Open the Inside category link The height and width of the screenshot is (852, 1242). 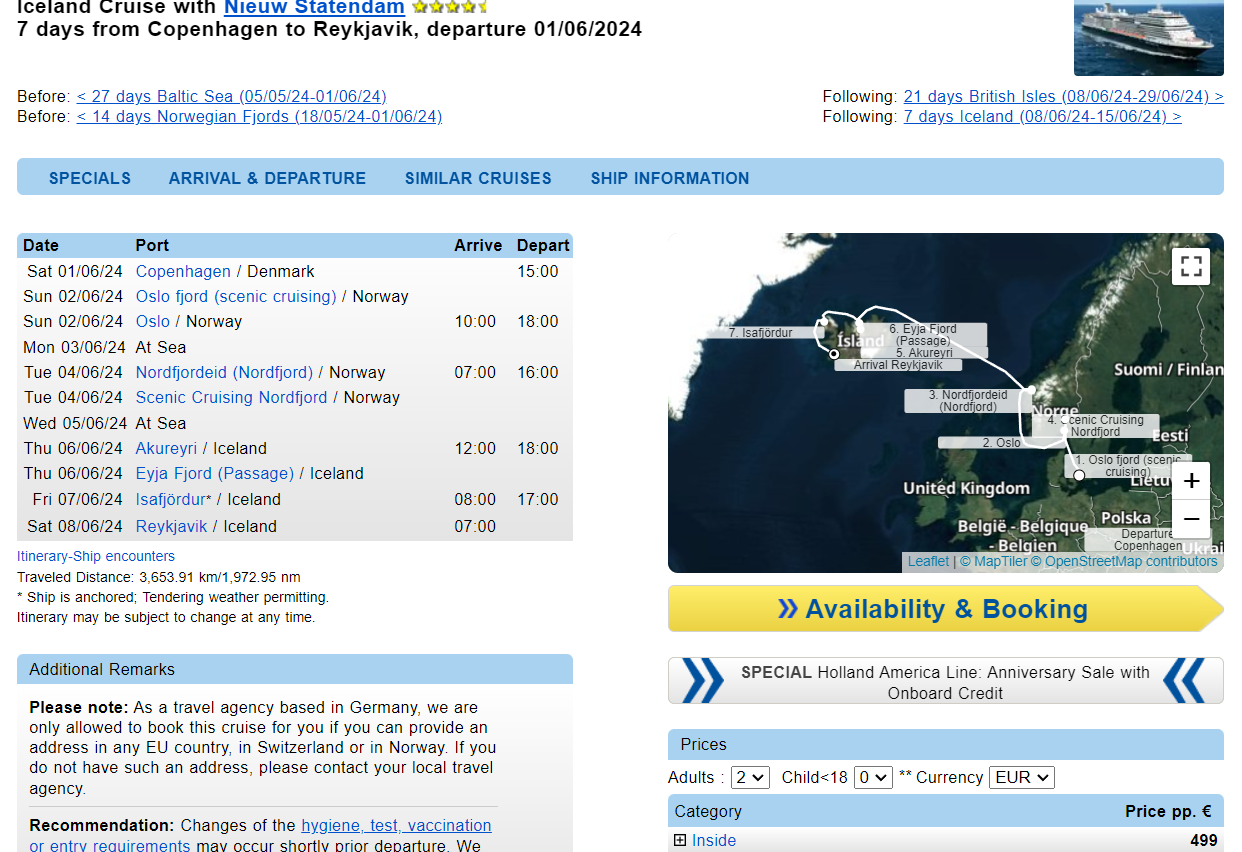pos(714,840)
